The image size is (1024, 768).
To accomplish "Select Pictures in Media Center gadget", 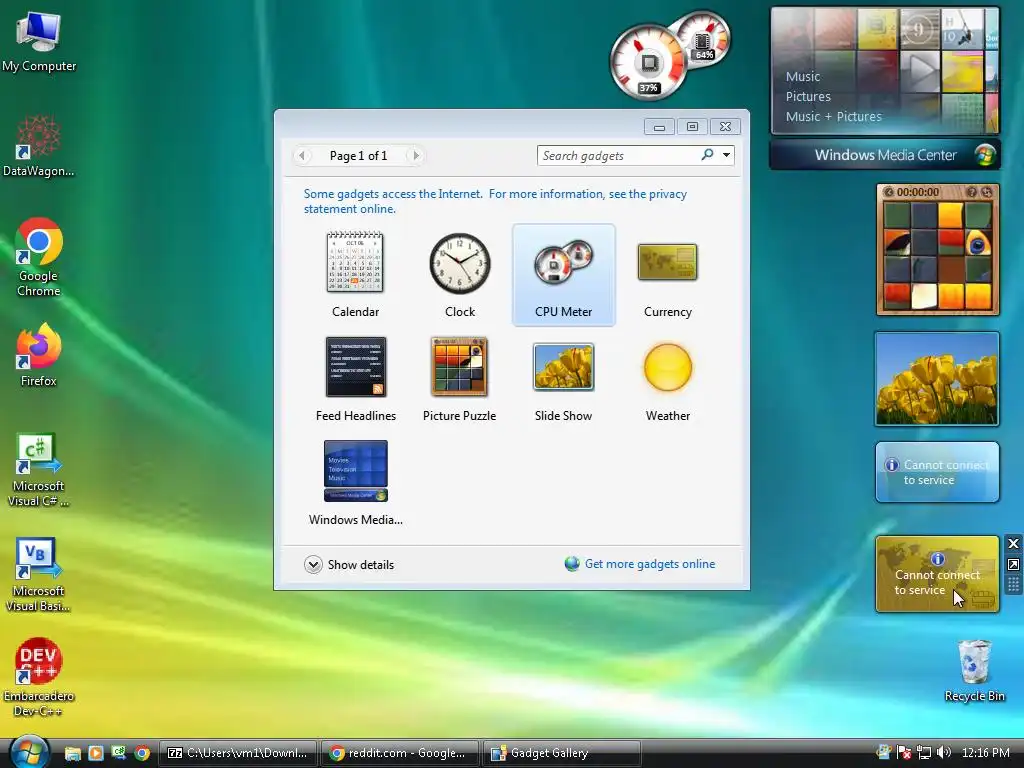I will click(808, 97).
